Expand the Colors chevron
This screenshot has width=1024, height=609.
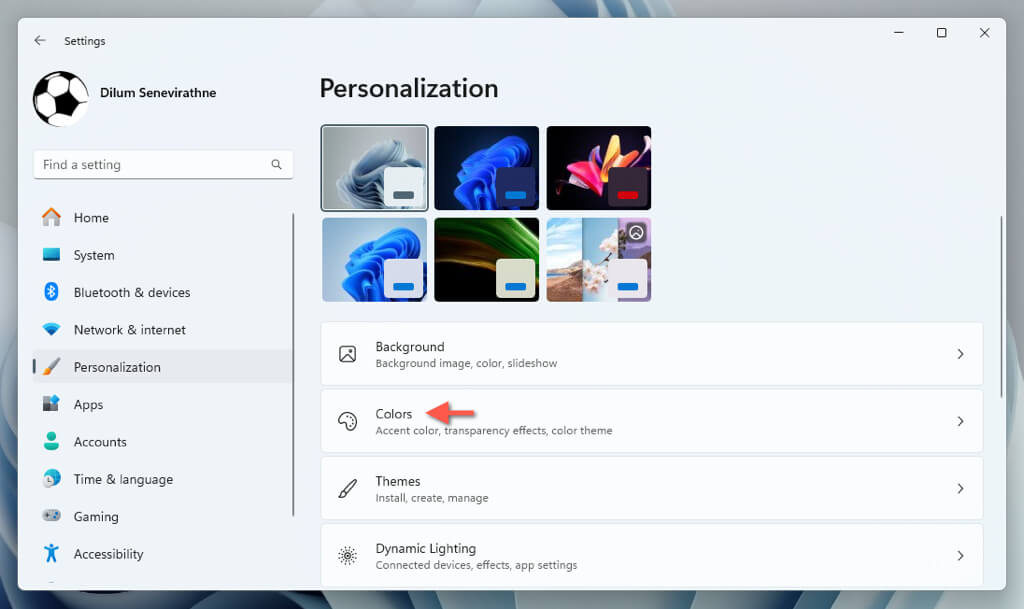click(x=960, y=421)
